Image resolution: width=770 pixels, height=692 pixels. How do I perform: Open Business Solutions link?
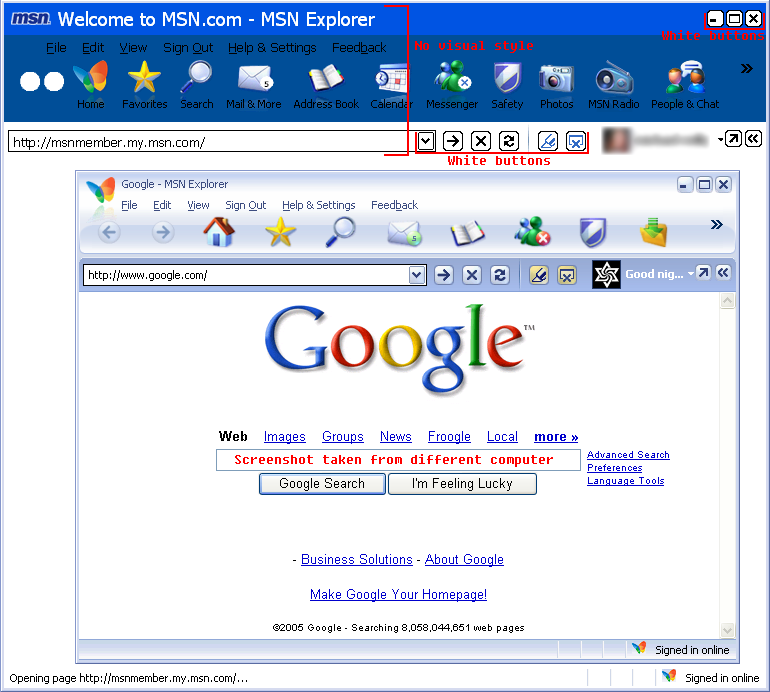point(357,559)
